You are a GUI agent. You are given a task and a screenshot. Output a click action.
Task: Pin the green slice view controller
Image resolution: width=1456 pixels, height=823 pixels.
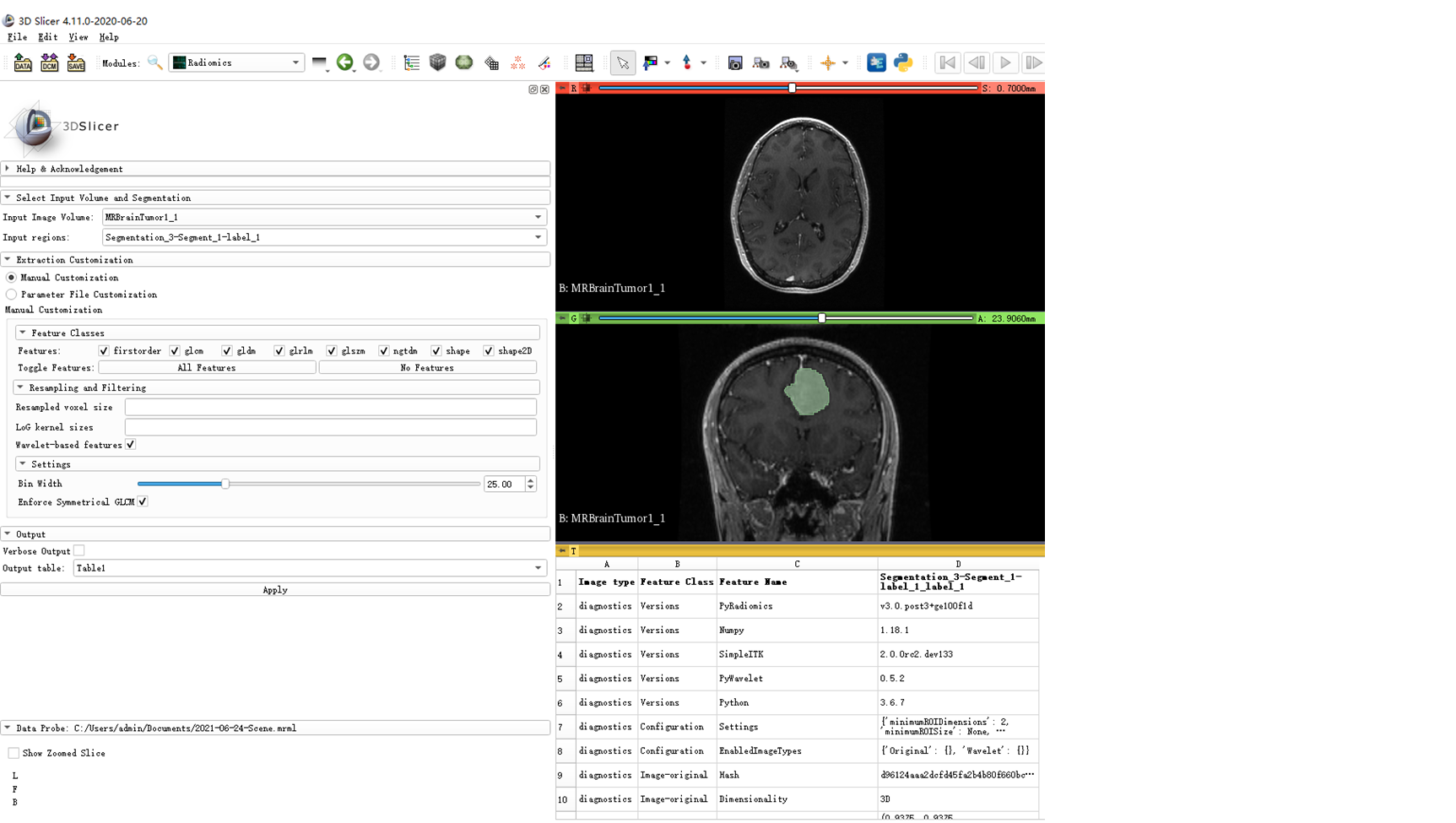coord(563,318)
